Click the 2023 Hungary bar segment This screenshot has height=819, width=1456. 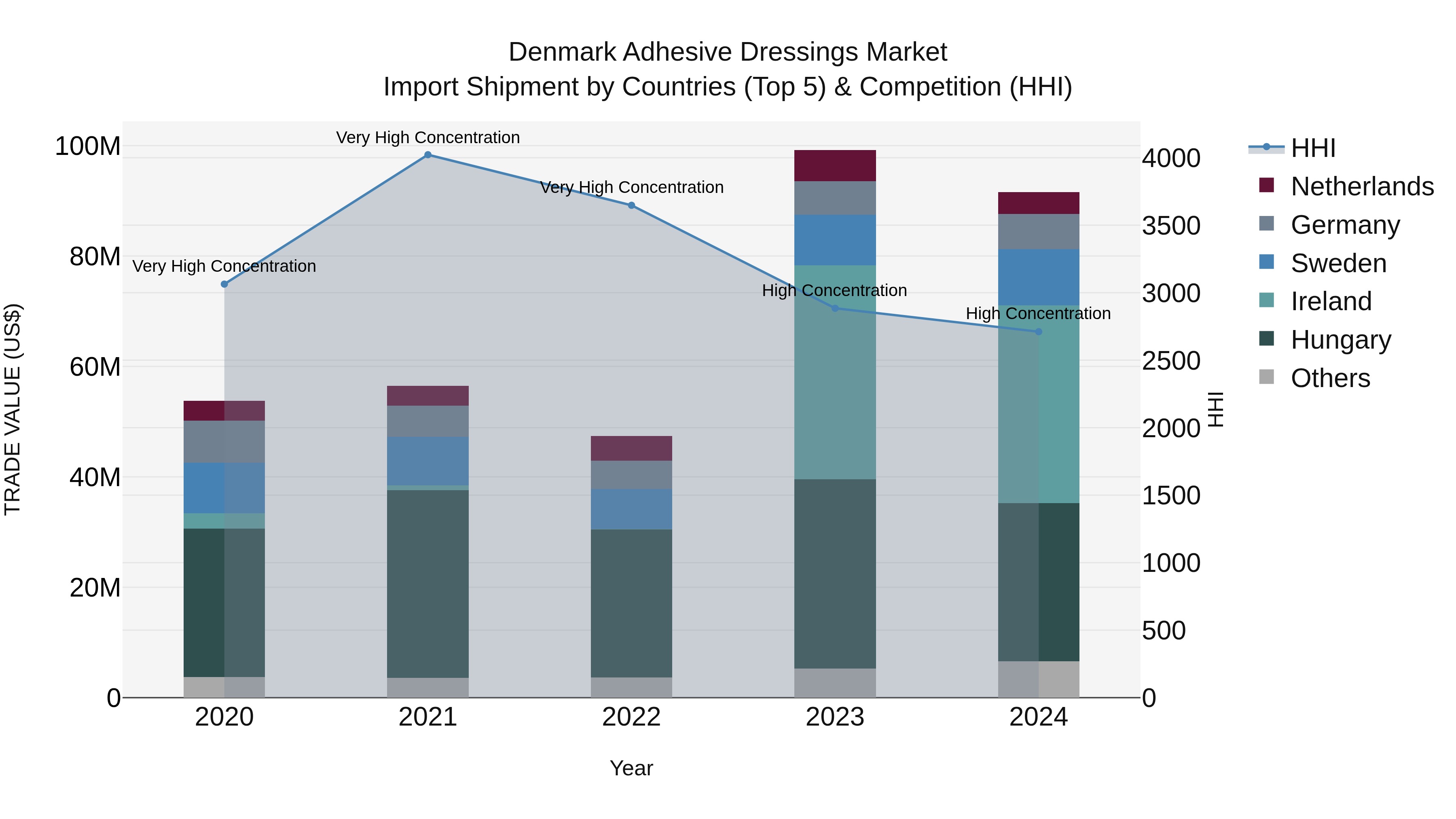[x=835, y=574]
